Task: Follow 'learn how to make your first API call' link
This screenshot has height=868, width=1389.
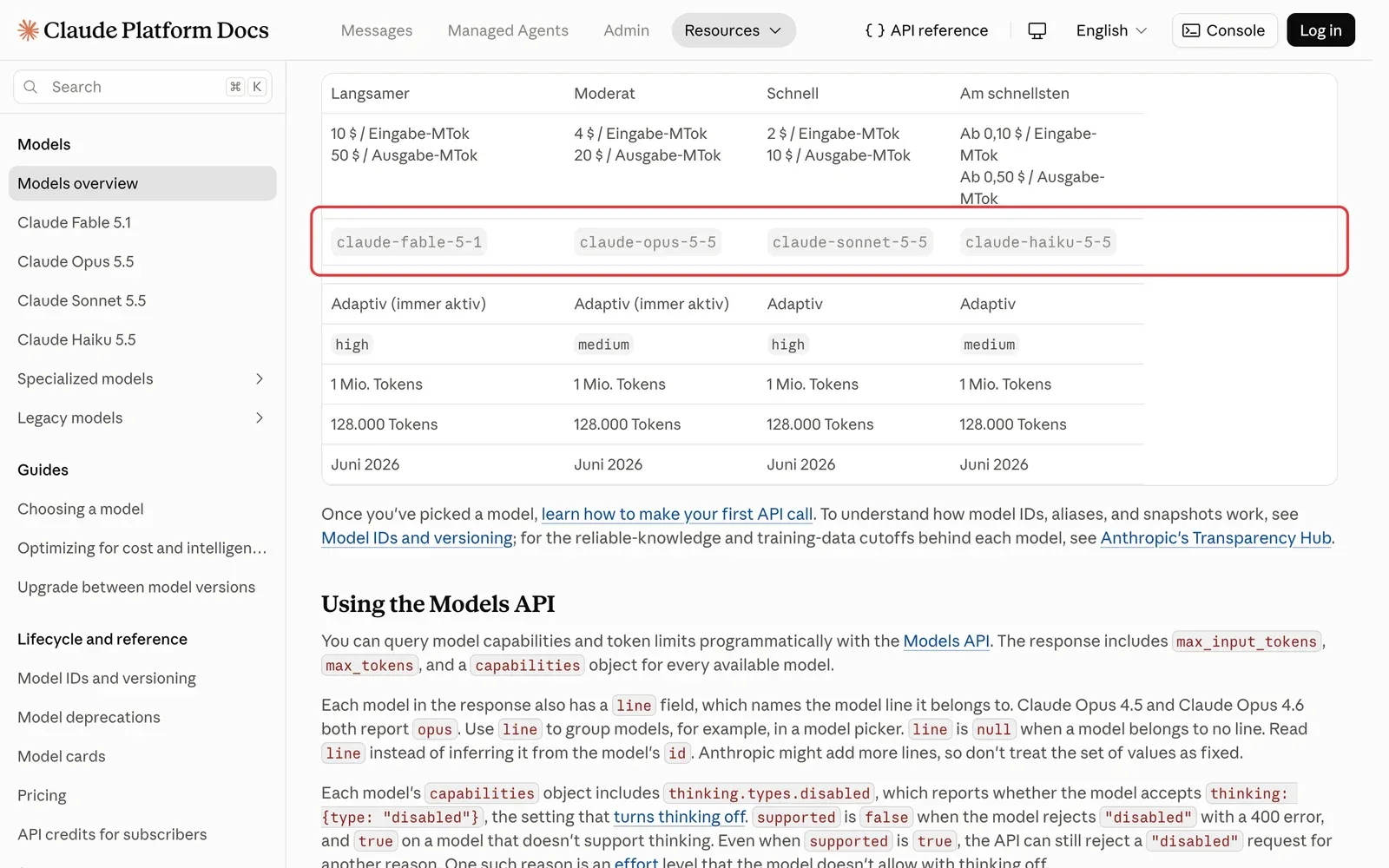Action: pyautogui.click(x=677, y=514)
